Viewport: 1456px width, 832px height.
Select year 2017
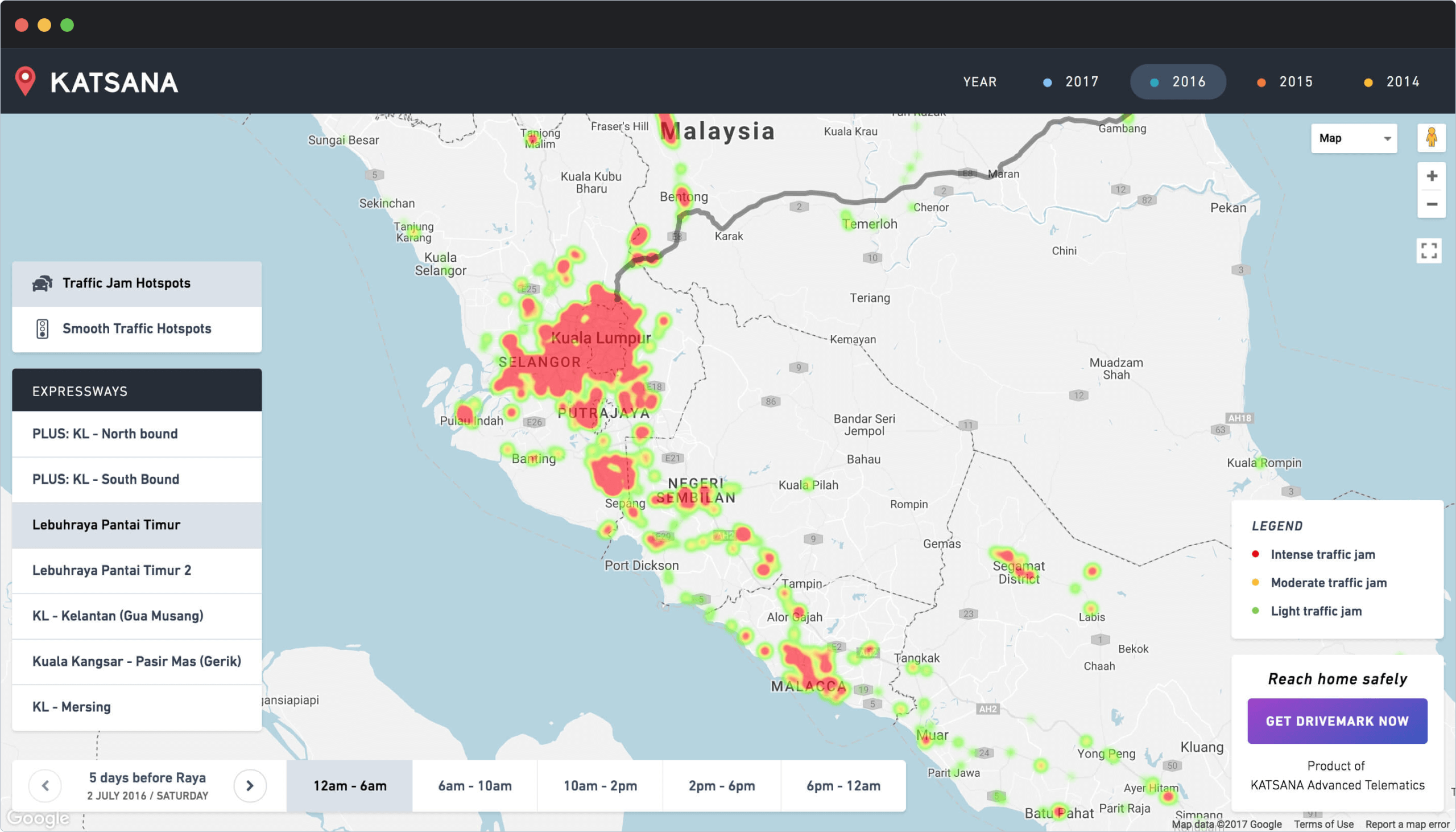[x=1071, y=82]
